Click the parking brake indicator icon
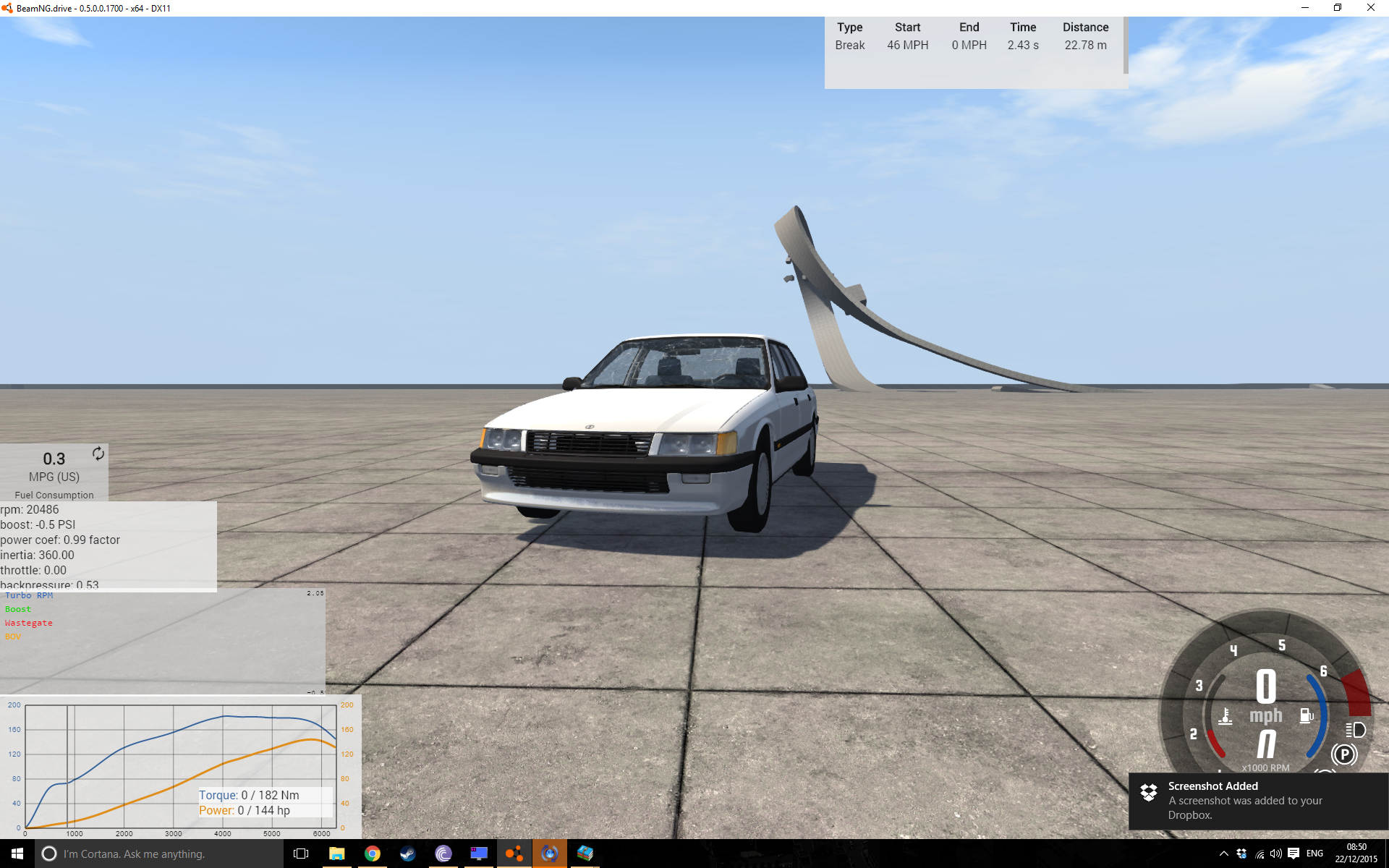Image resolution: width=1389 pixels, height=868 pixels. click(x=1344, y=754)
